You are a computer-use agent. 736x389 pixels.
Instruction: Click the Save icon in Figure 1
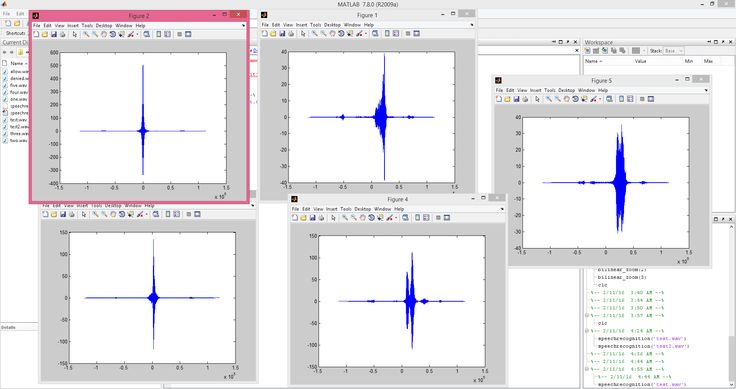[x=282, y=34]
